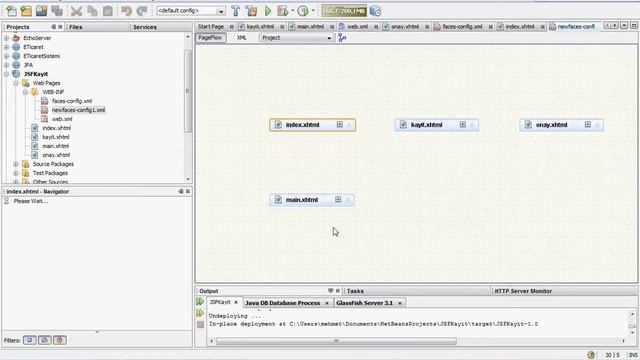Expand the JPA project node
The height and width of the screenshot is (360, 640).
coord(6,65)
